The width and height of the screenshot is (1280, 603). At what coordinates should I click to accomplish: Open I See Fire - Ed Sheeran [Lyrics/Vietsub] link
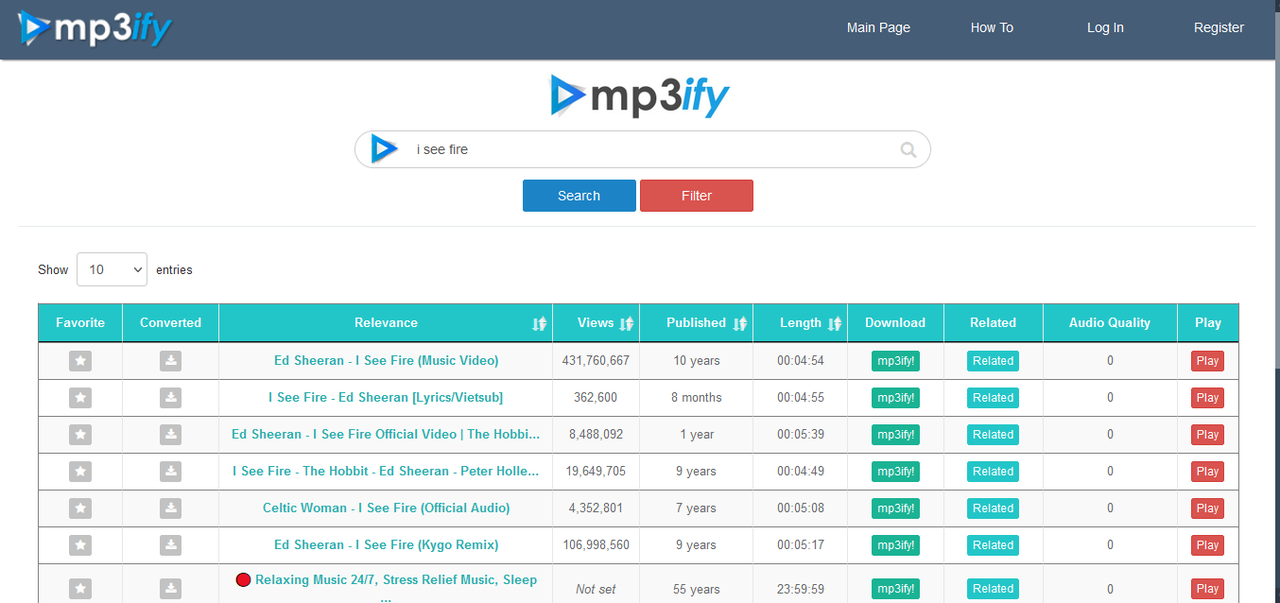click(386, 398)
